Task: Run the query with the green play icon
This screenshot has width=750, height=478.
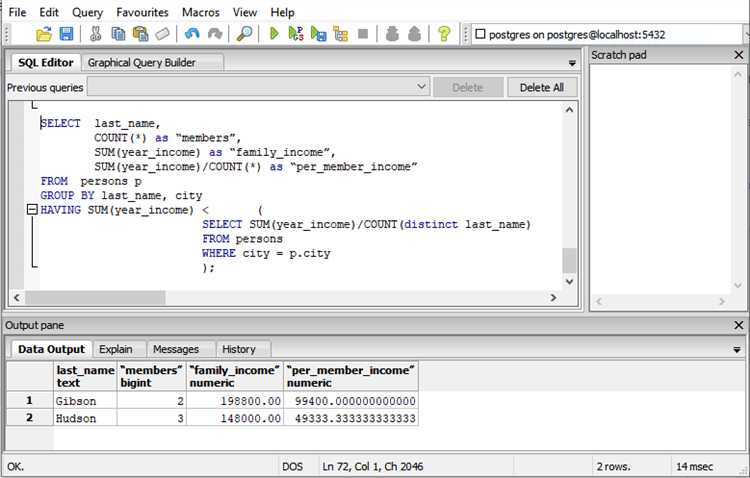Action: (x=274, y=34)
